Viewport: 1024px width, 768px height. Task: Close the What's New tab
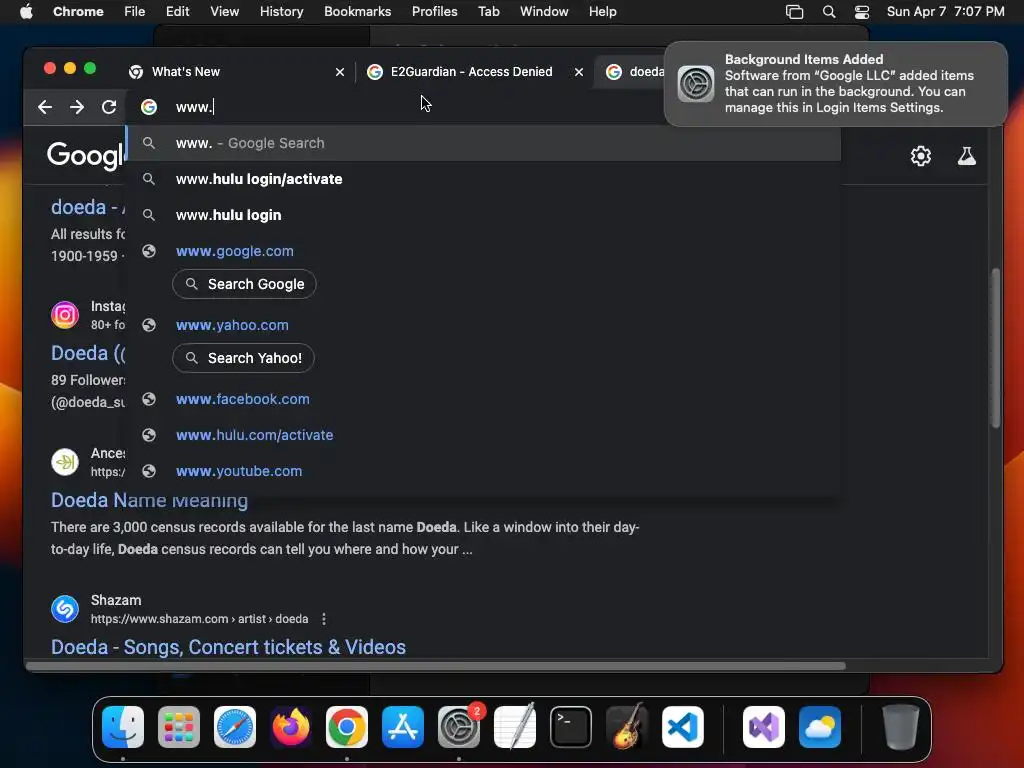tap(340, 72)
